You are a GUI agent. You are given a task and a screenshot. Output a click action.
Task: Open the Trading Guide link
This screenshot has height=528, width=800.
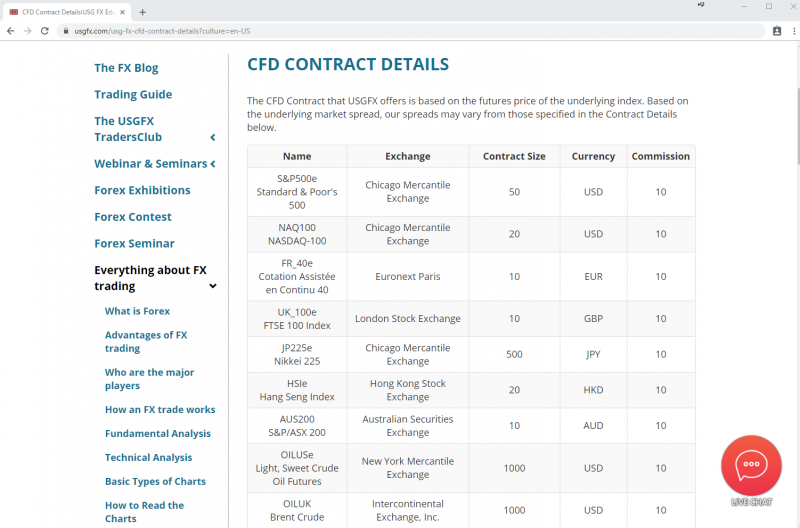point(133,94)
